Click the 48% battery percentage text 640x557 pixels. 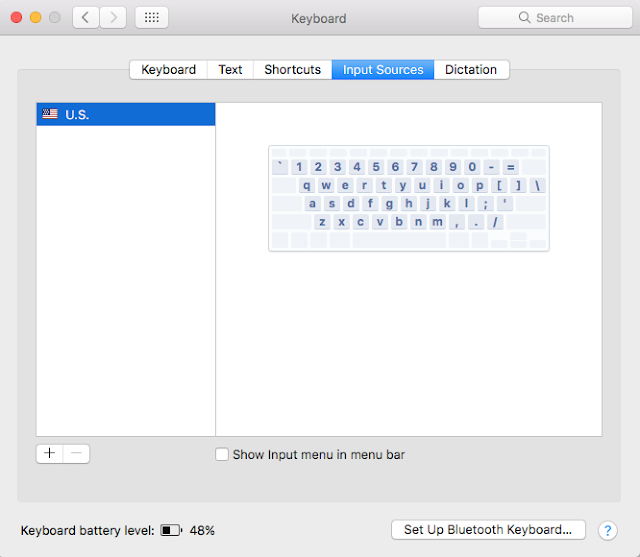pos(202,530)
